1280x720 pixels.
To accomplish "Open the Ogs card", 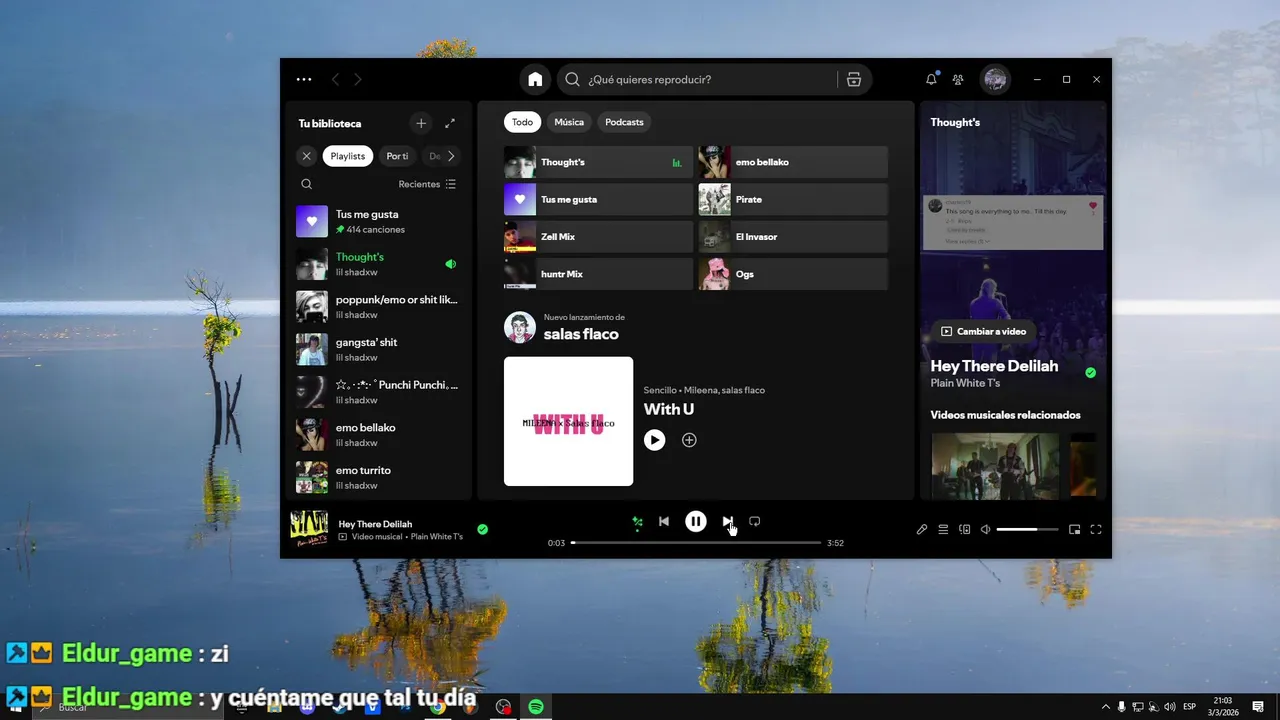I will click(793, 274).
